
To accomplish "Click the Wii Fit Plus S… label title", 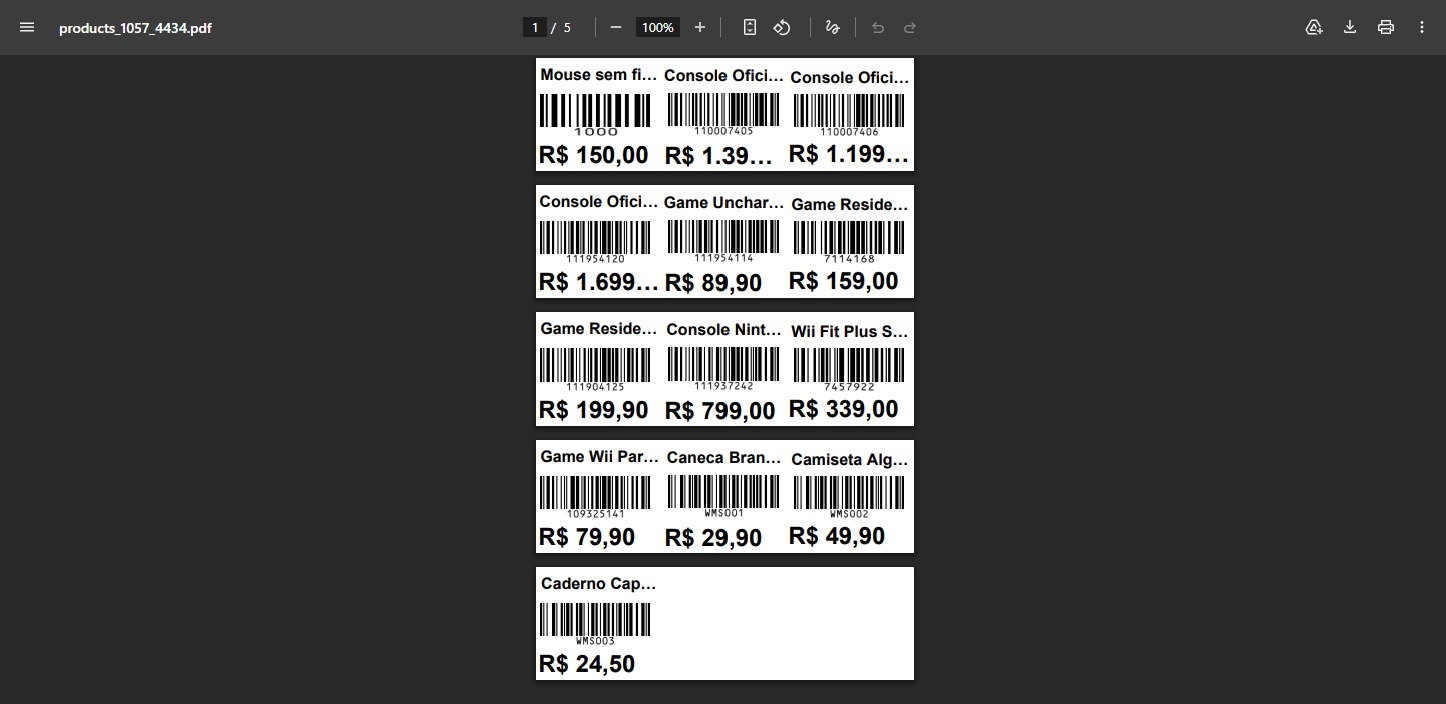I will point(849,331).
